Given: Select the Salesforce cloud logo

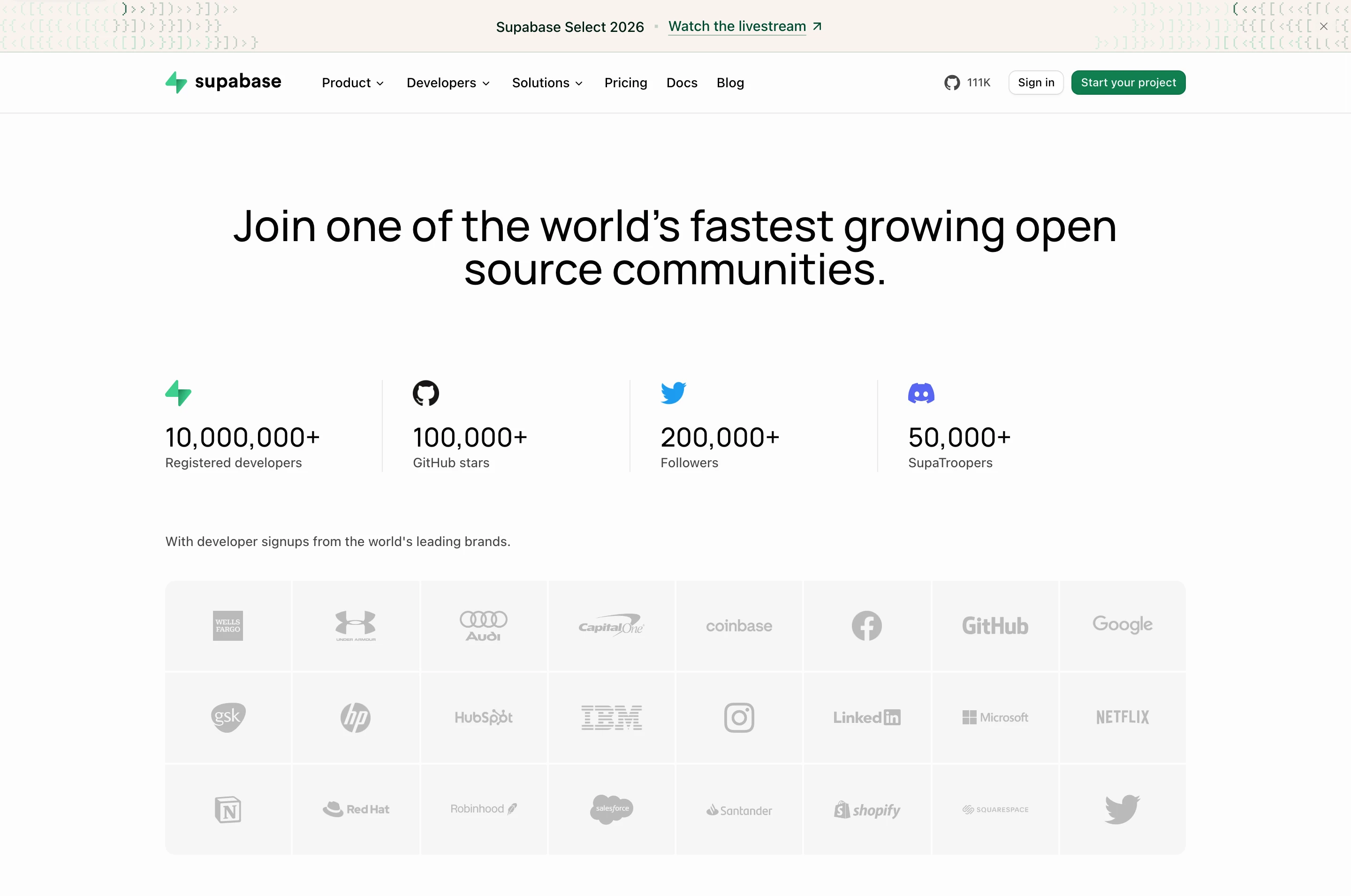Looking at the screenshot, I should point(611,809).
